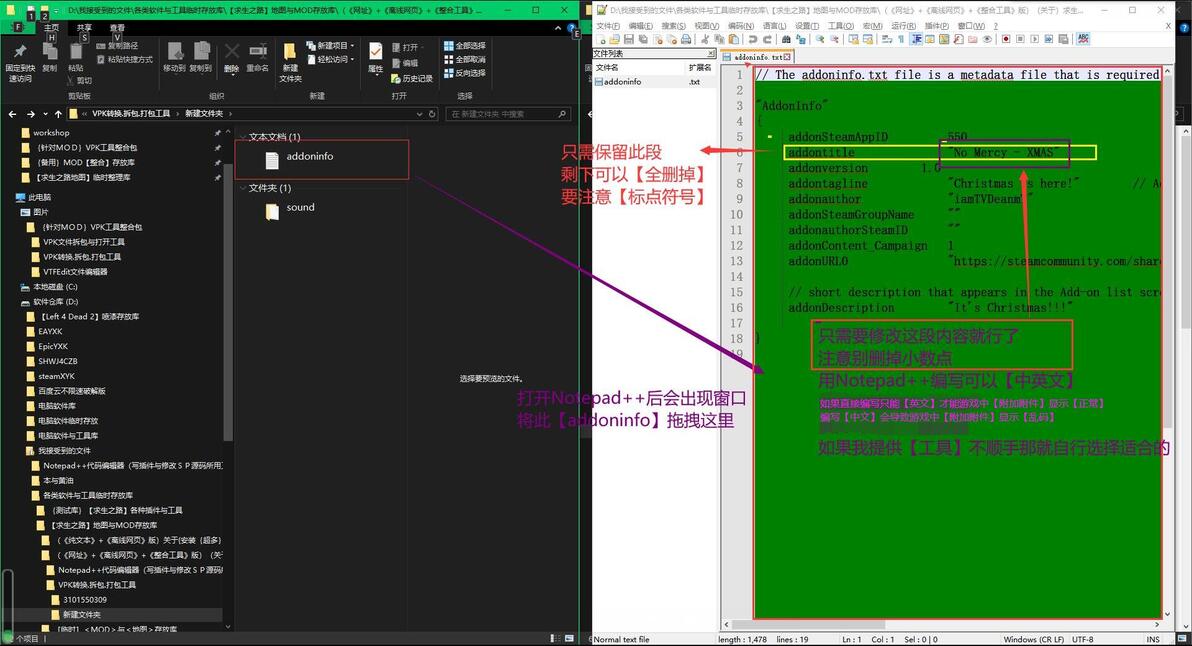The width and height of the screenshot is (1192, 646).
Task: Click 粘贴快捷方式 (Paste shortcut) in ribbon
Action: 124,59
